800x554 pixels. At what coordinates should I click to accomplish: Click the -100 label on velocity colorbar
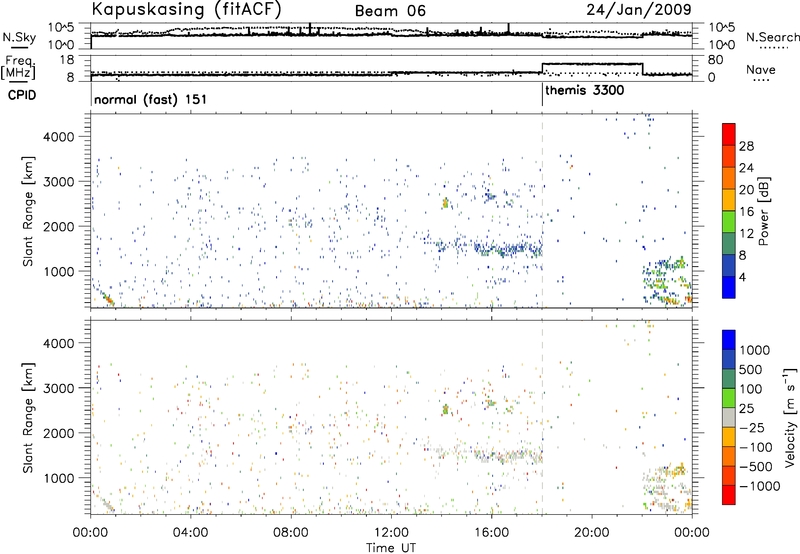click(756, 447)
